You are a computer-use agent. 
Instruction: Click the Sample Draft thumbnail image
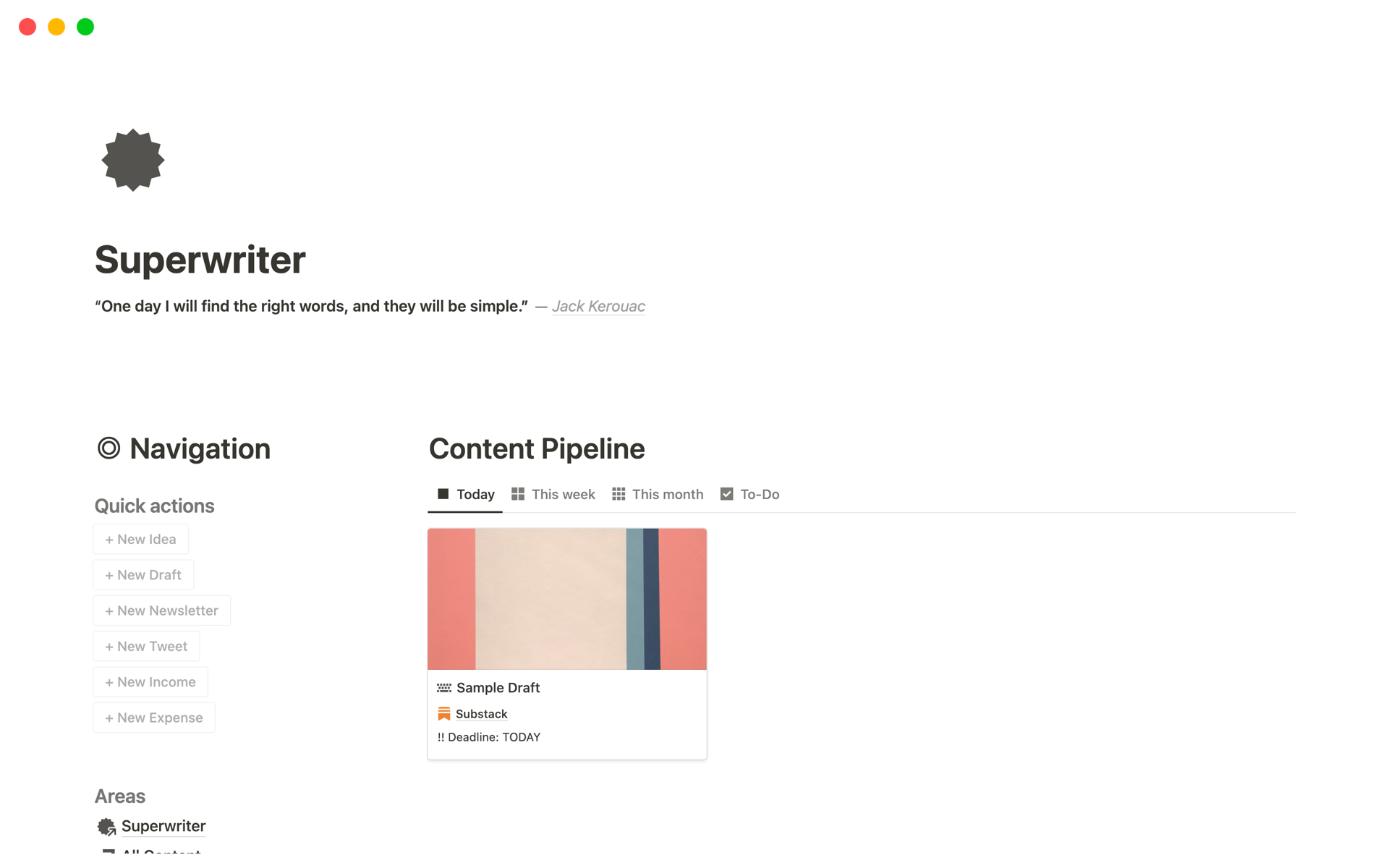coord(567,598)
